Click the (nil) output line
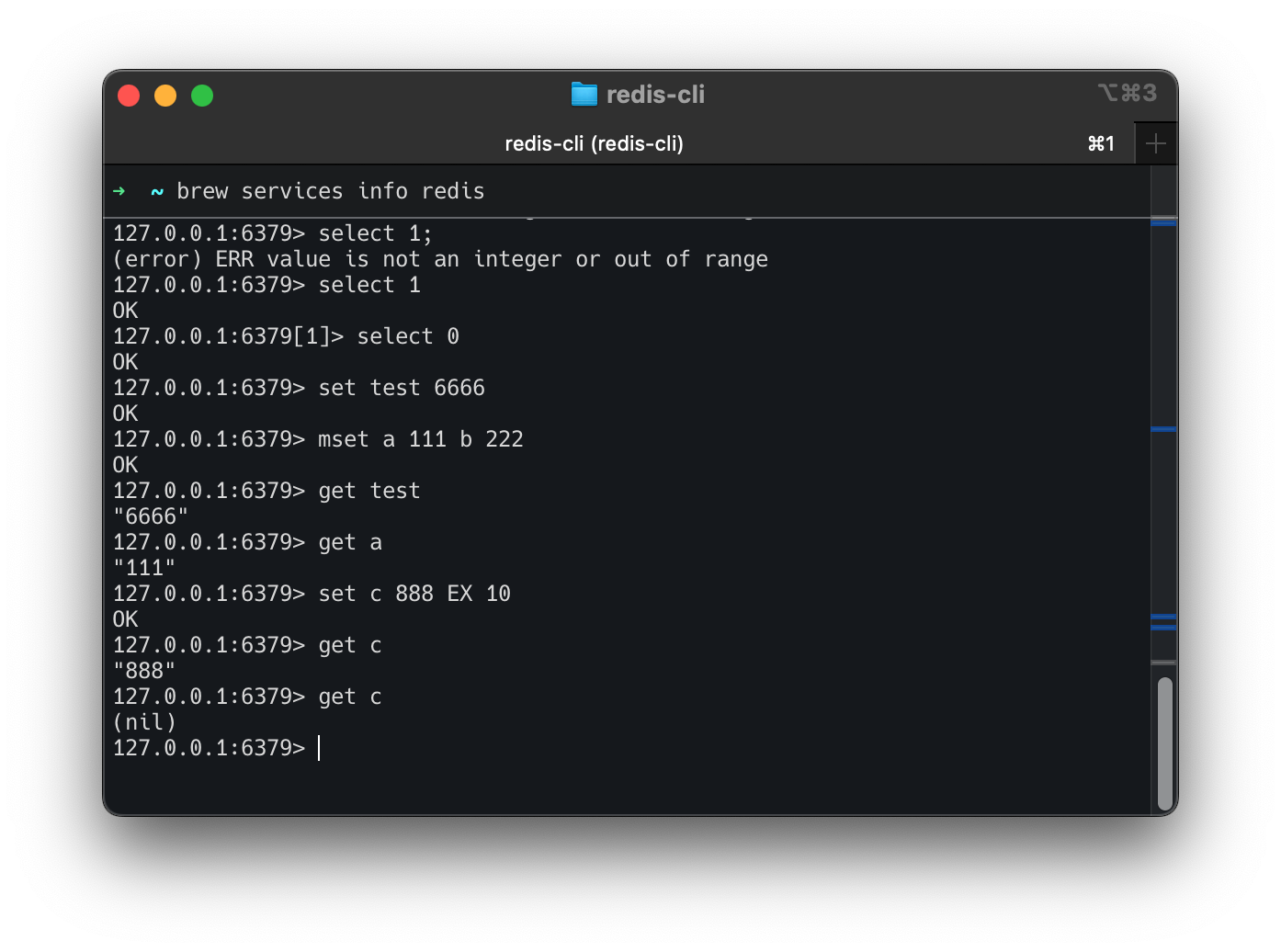Screen dimensions: 1281x952 tap(144, 722)
